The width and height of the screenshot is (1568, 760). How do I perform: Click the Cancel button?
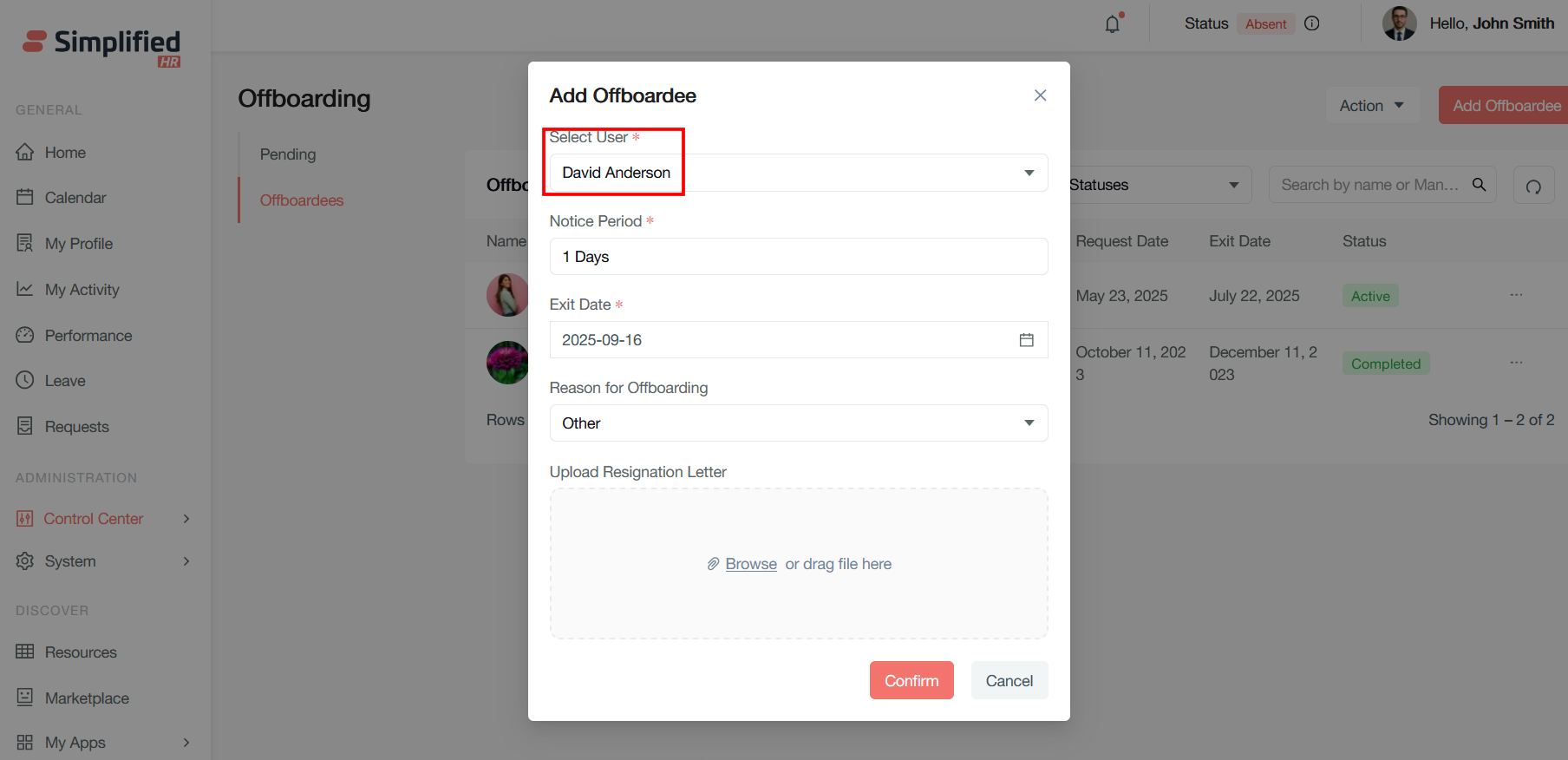[1009, 681]
